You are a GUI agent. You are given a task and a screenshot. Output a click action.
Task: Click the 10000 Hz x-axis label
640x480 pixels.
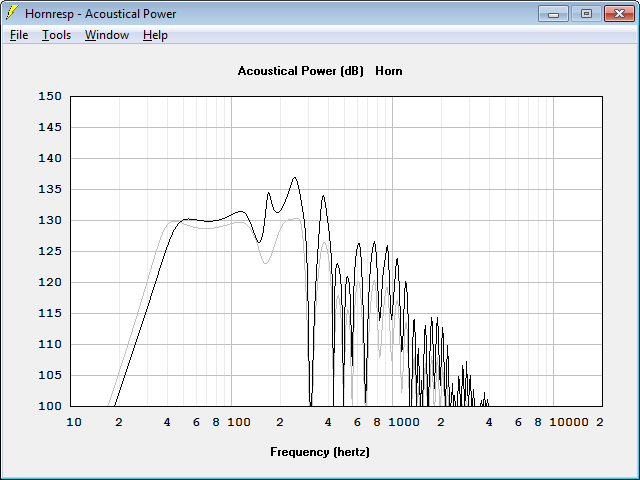coord(569,422)
